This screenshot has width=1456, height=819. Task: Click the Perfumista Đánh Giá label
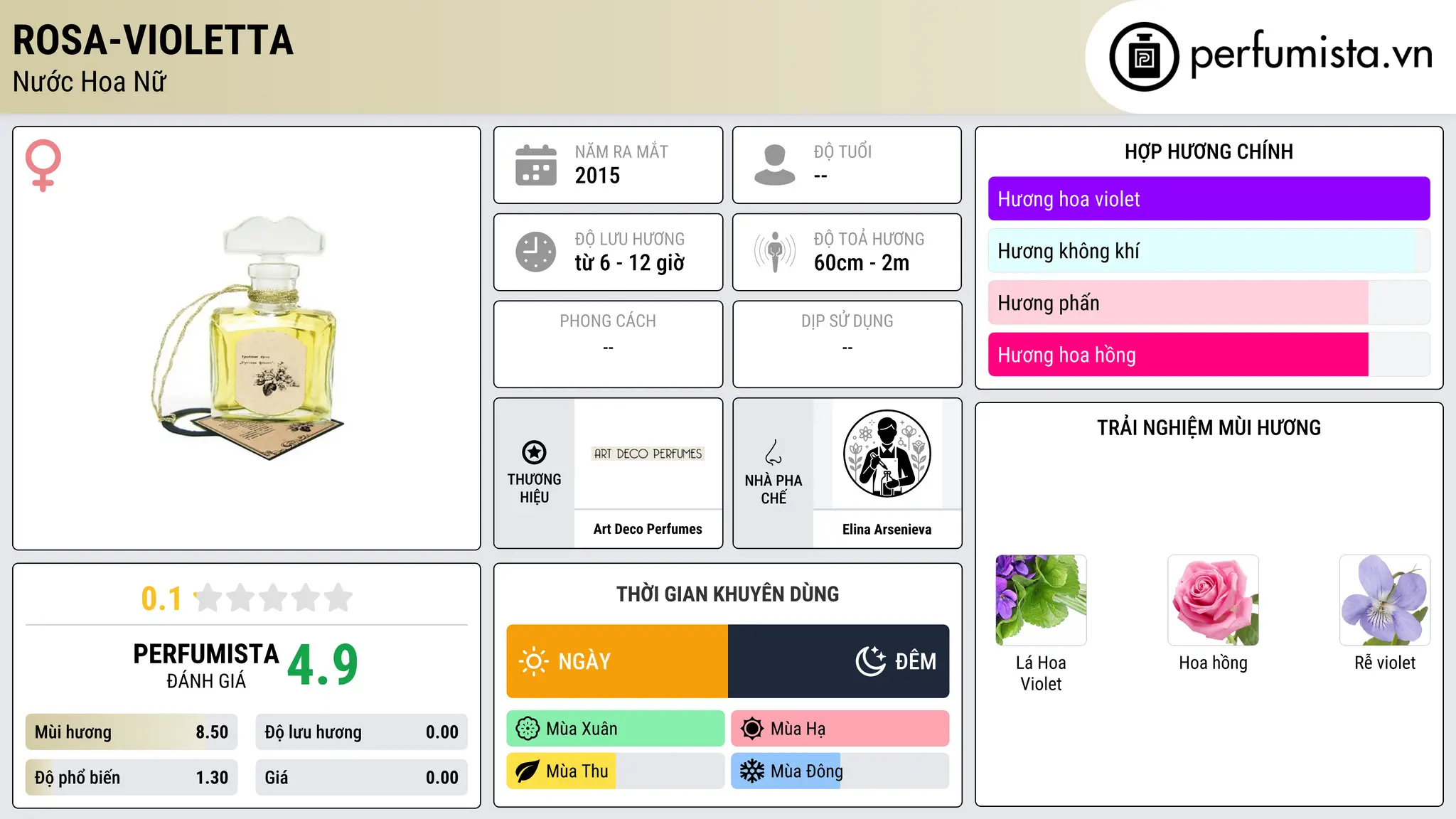(x=206, y=665)
